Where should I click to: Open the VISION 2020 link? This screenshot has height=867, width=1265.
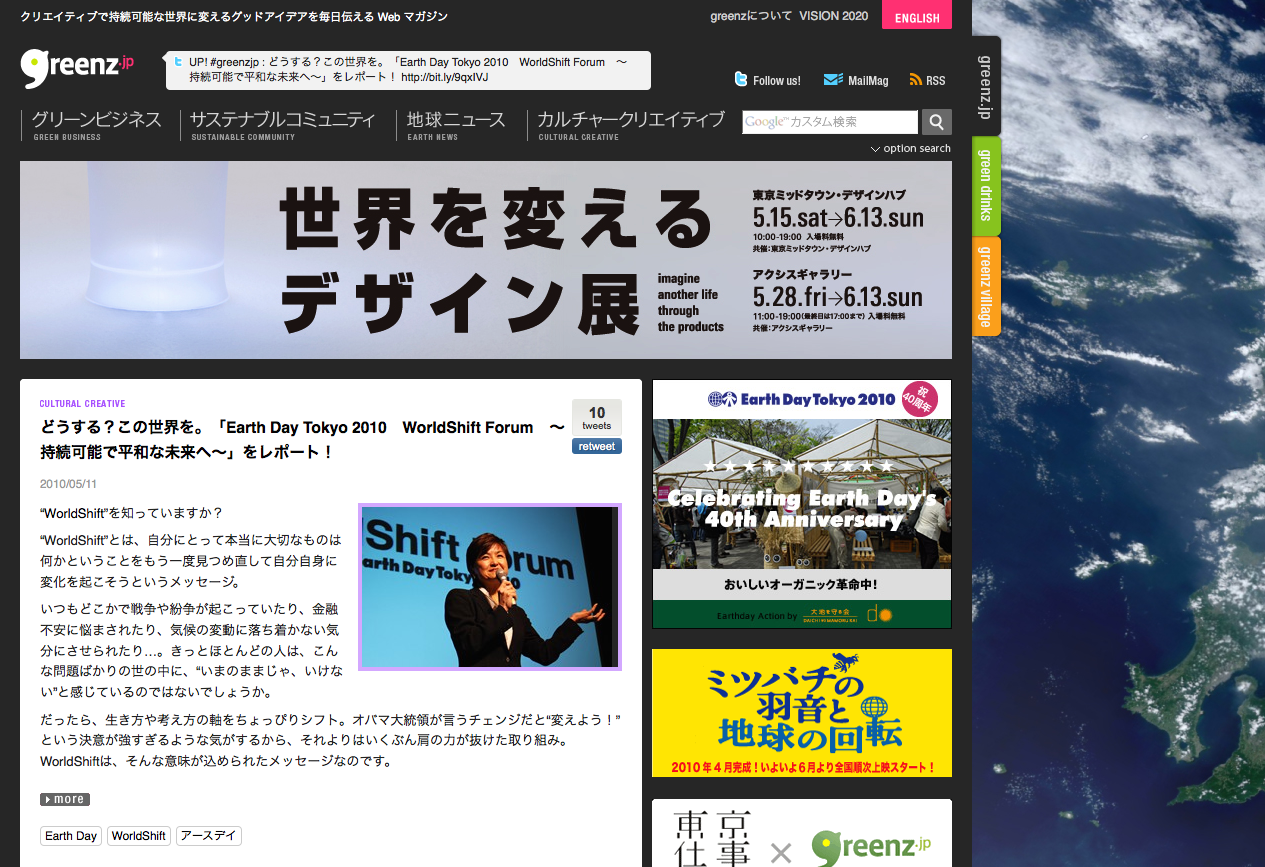[x=833, y=16]
